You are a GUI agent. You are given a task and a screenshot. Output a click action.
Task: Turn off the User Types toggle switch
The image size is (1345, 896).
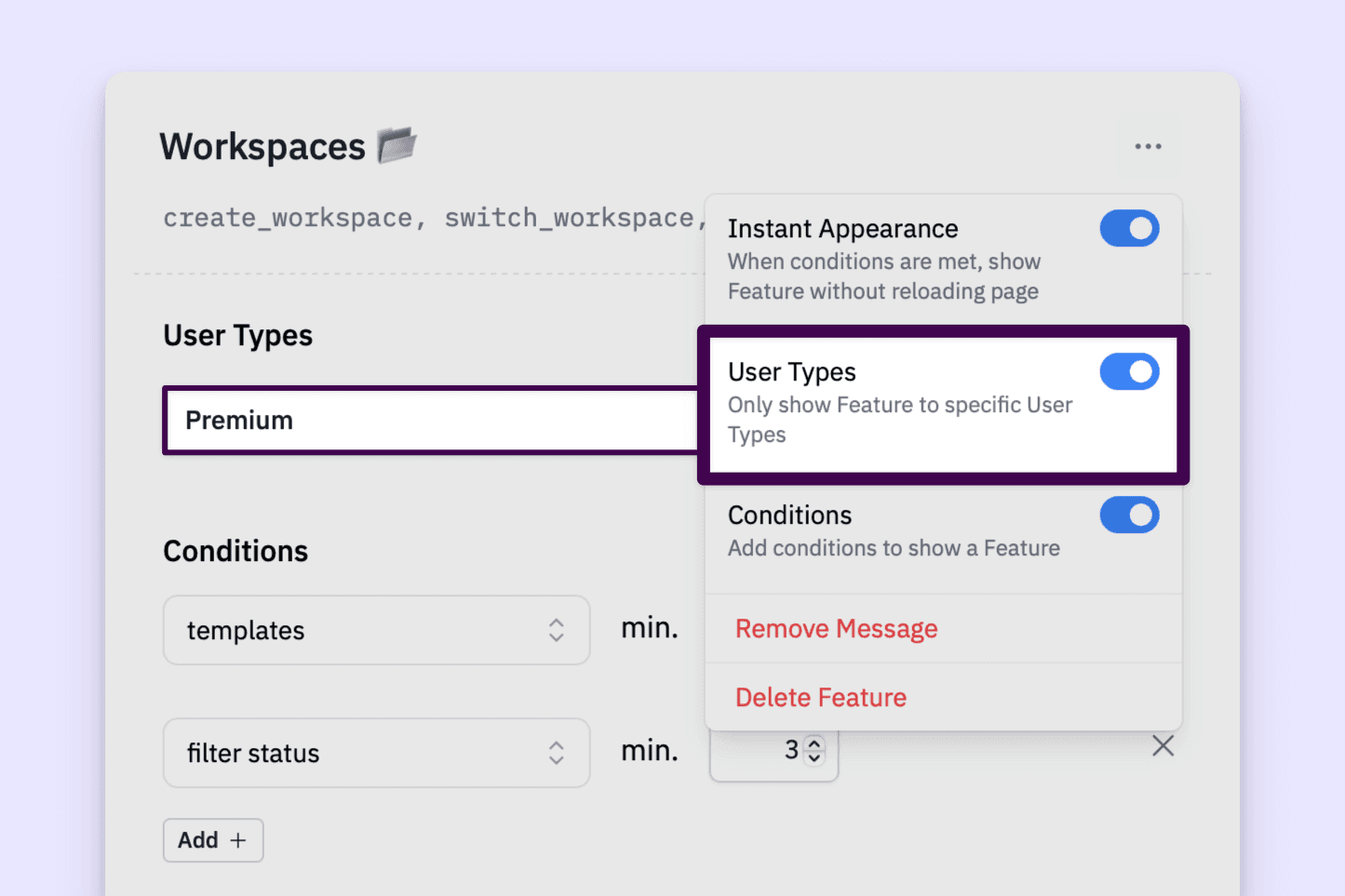click(1129, 372)
